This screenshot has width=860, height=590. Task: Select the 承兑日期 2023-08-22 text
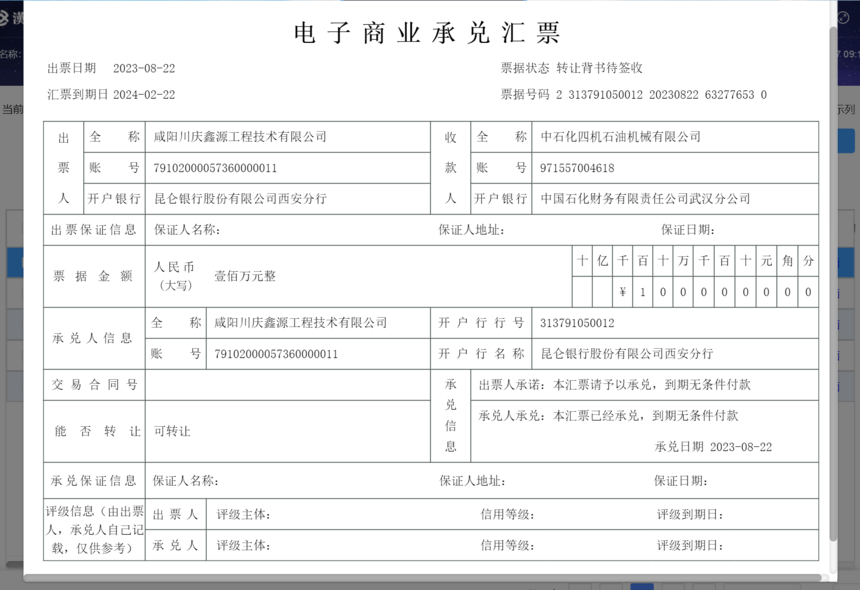714,447
